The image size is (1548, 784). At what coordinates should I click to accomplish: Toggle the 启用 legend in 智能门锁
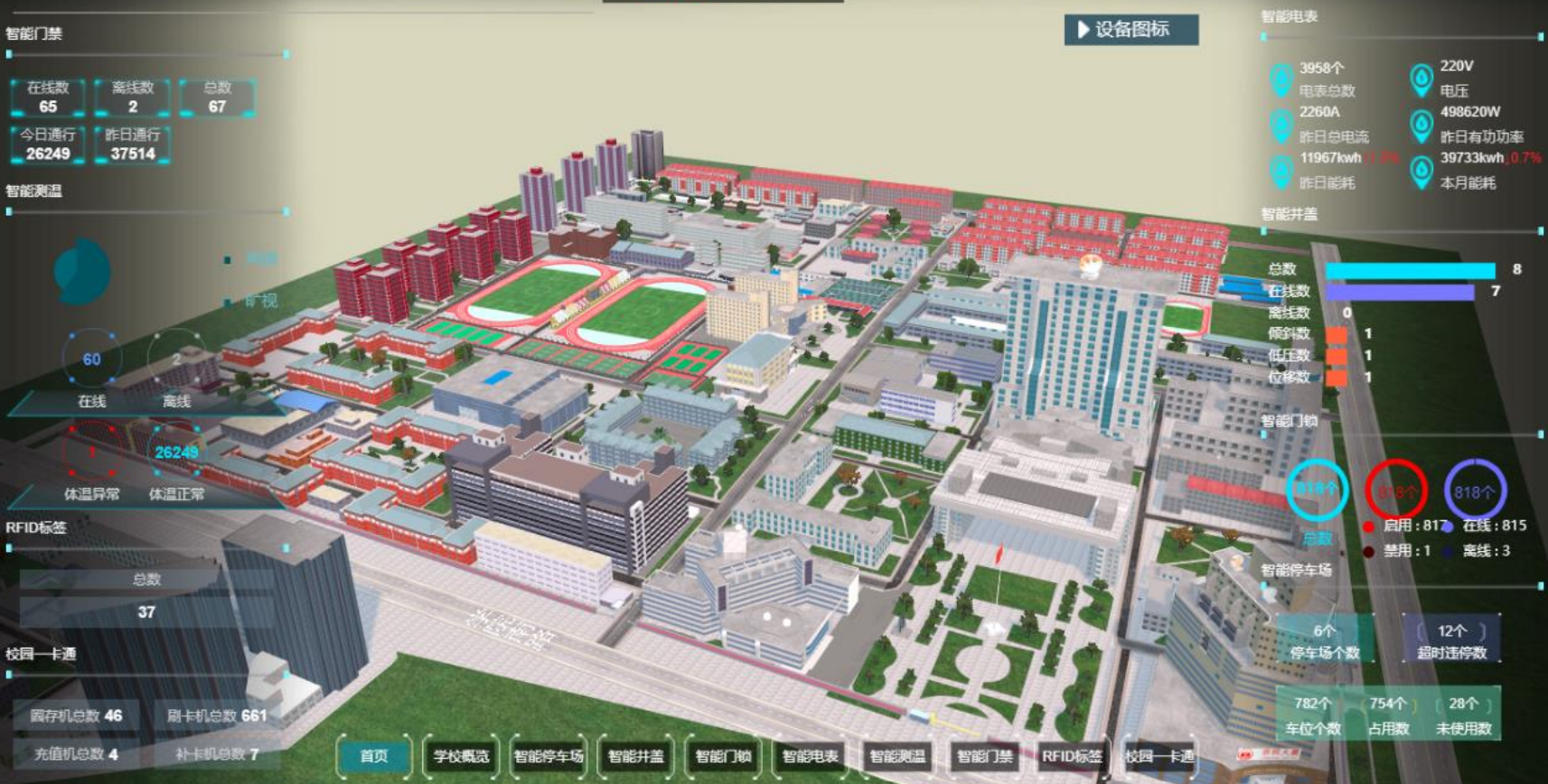[x=1369, y=526]
